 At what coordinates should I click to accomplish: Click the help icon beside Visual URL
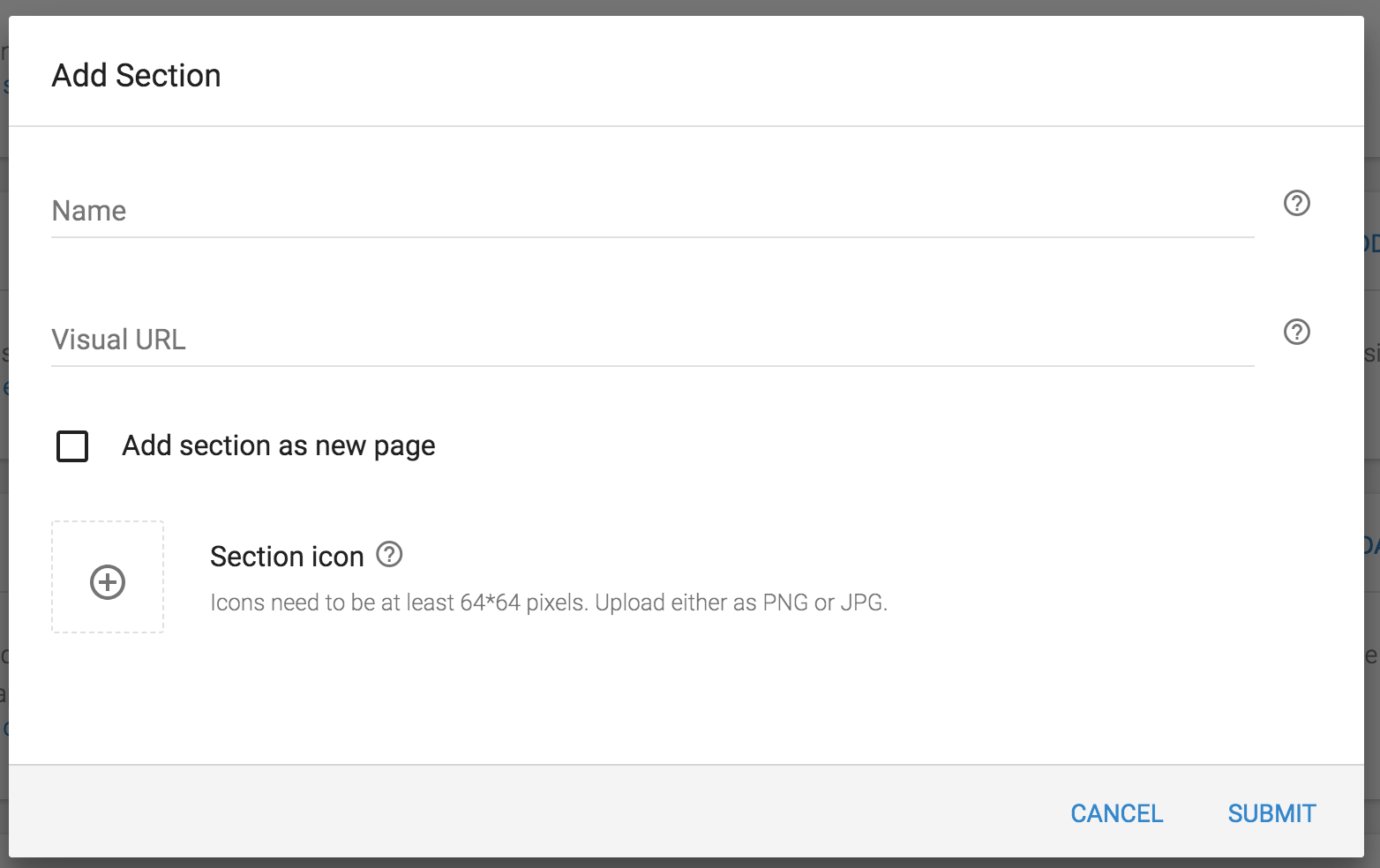pos(1296,333)
